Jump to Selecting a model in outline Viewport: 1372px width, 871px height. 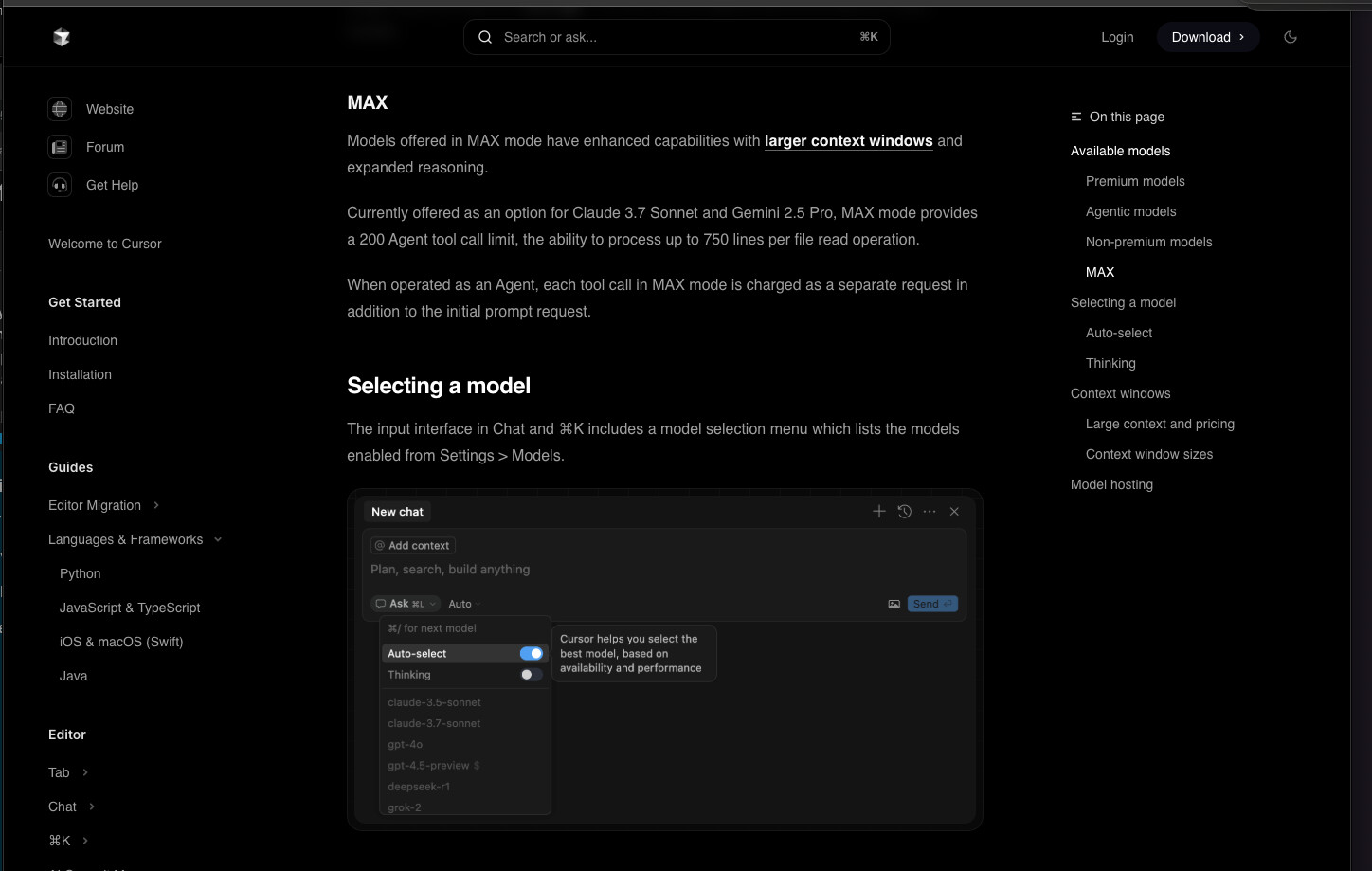tap(1123, 302)
